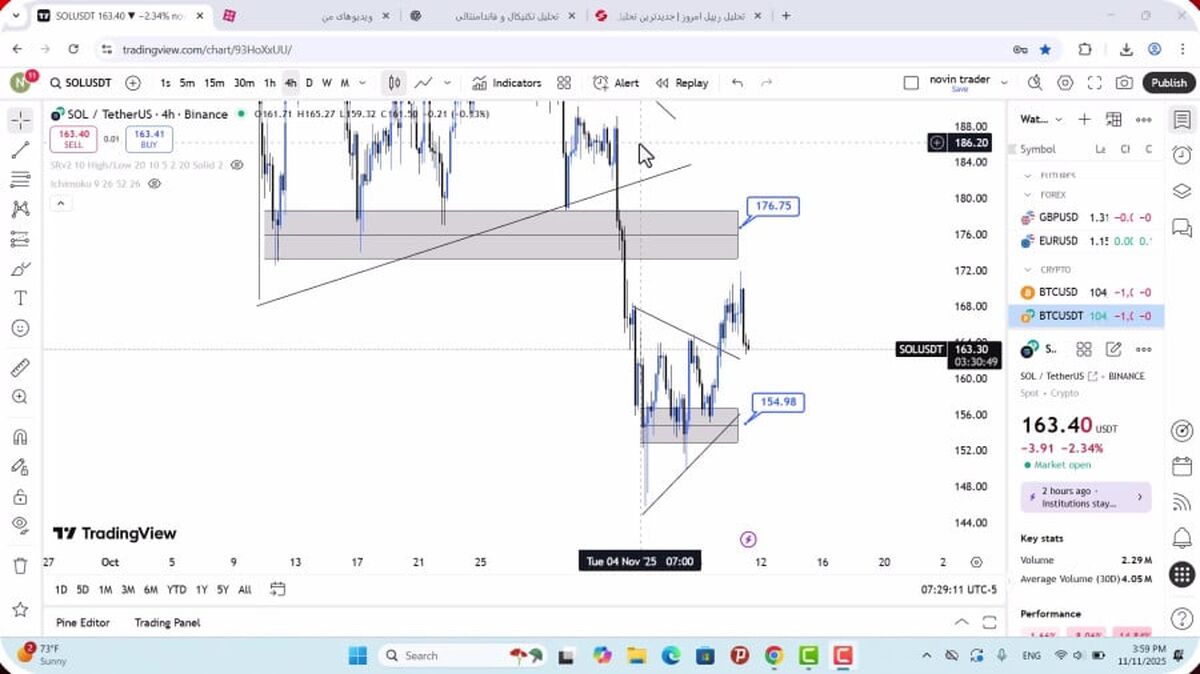Delete drawings with the trash icon
This screenshot has height=674, width=1200.
tap(20, 565)
